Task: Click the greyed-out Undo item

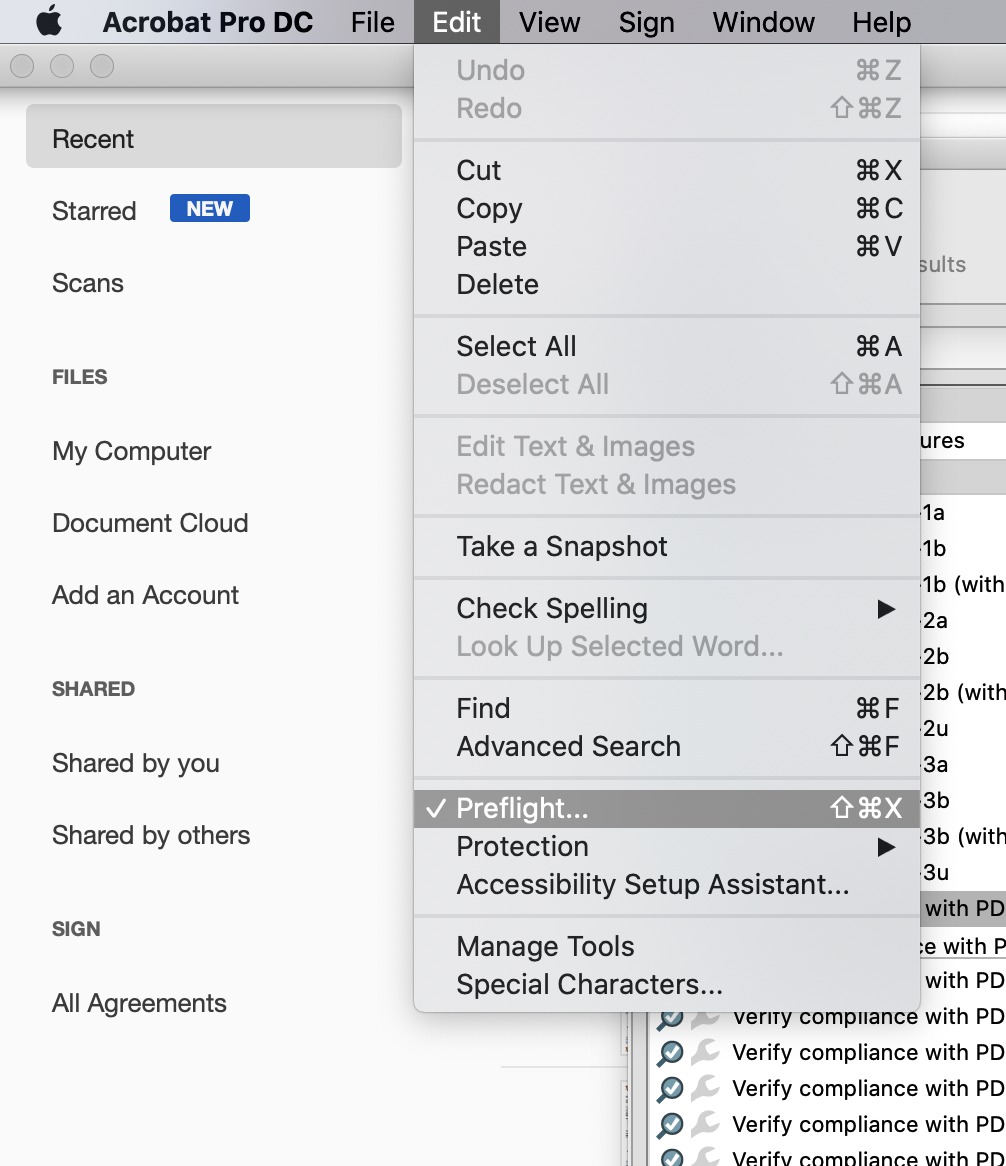Action: pos(667,71)
